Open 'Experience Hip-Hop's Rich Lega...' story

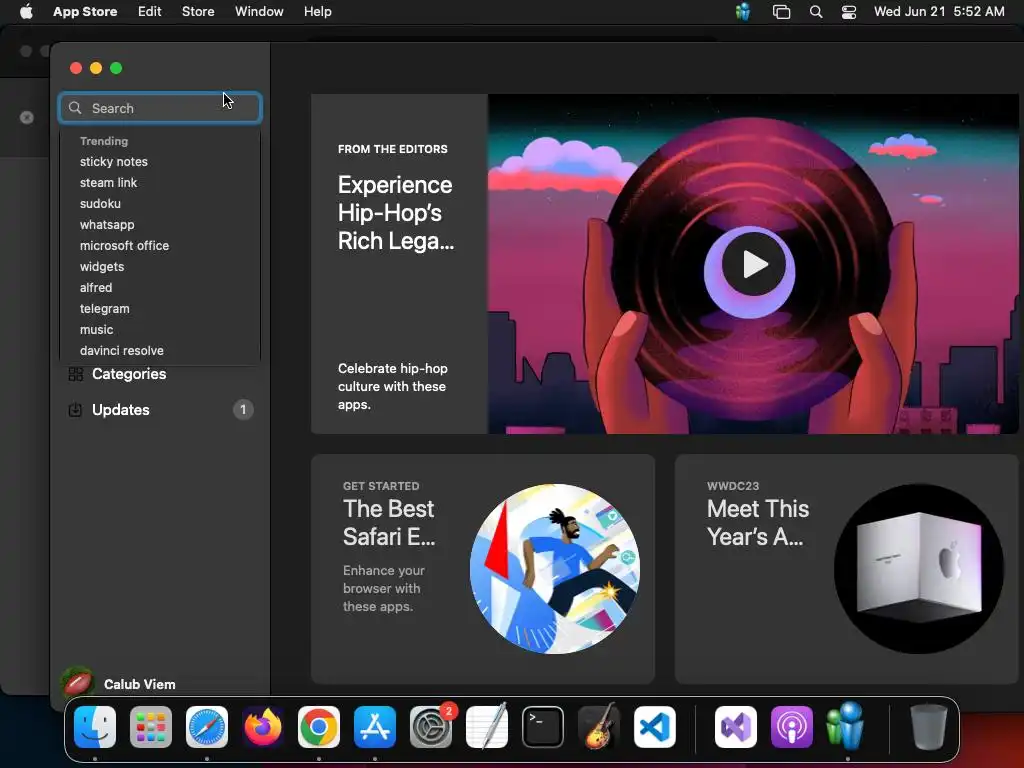tap(395, 213)
